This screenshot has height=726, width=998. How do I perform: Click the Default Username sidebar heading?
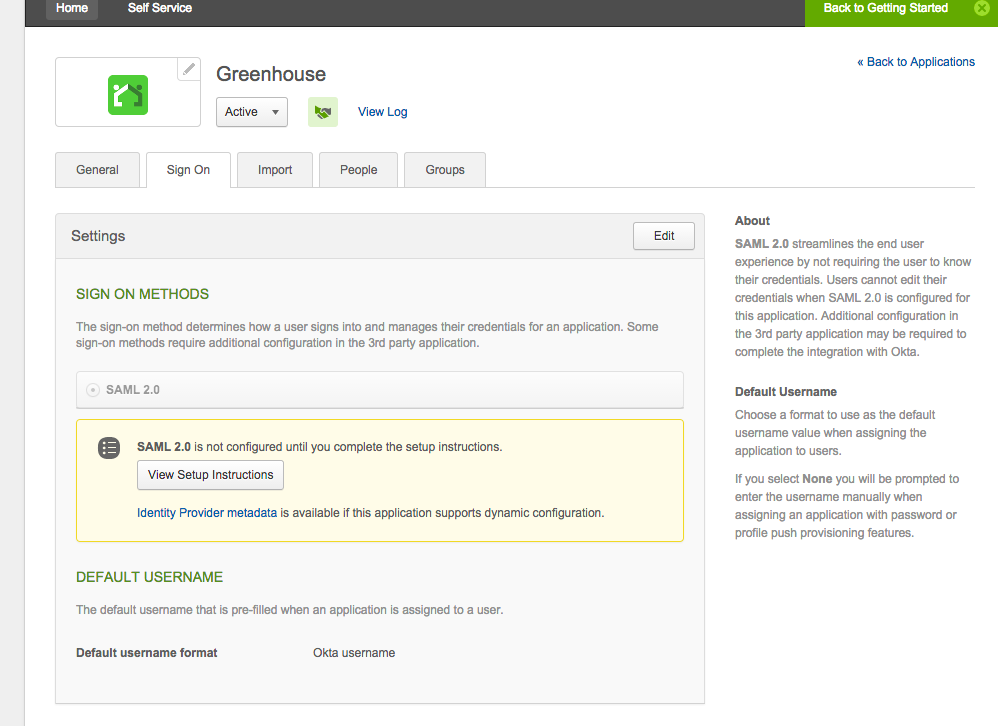tap(786, 392)
